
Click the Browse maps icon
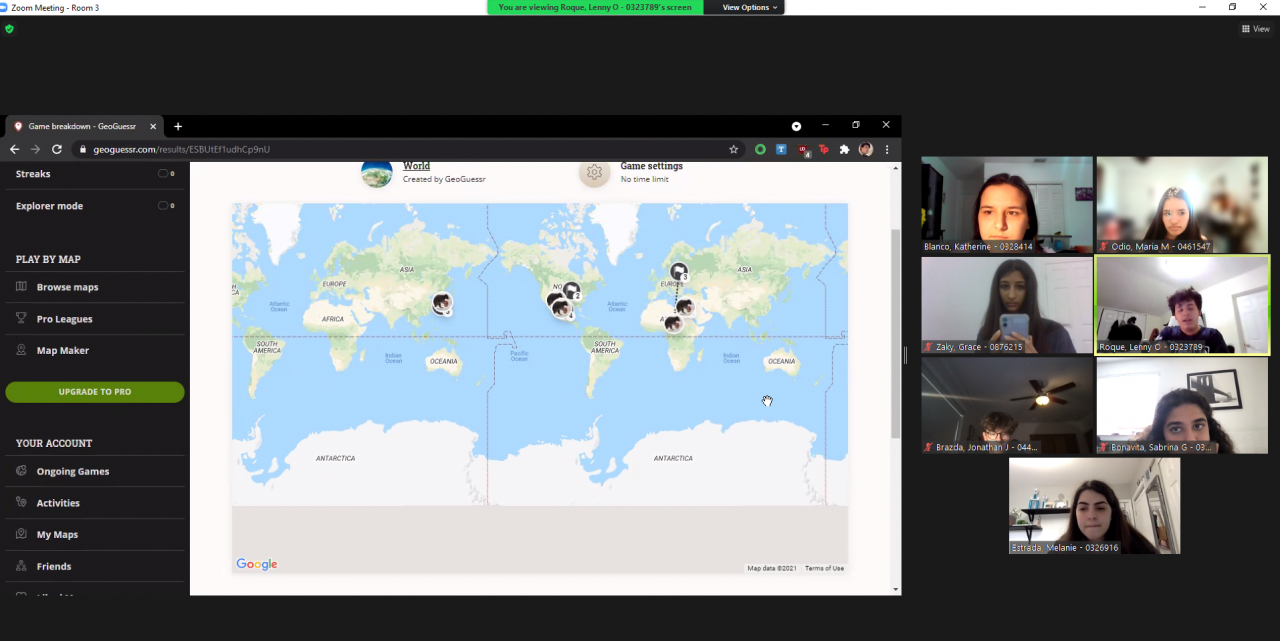[21, 287]
